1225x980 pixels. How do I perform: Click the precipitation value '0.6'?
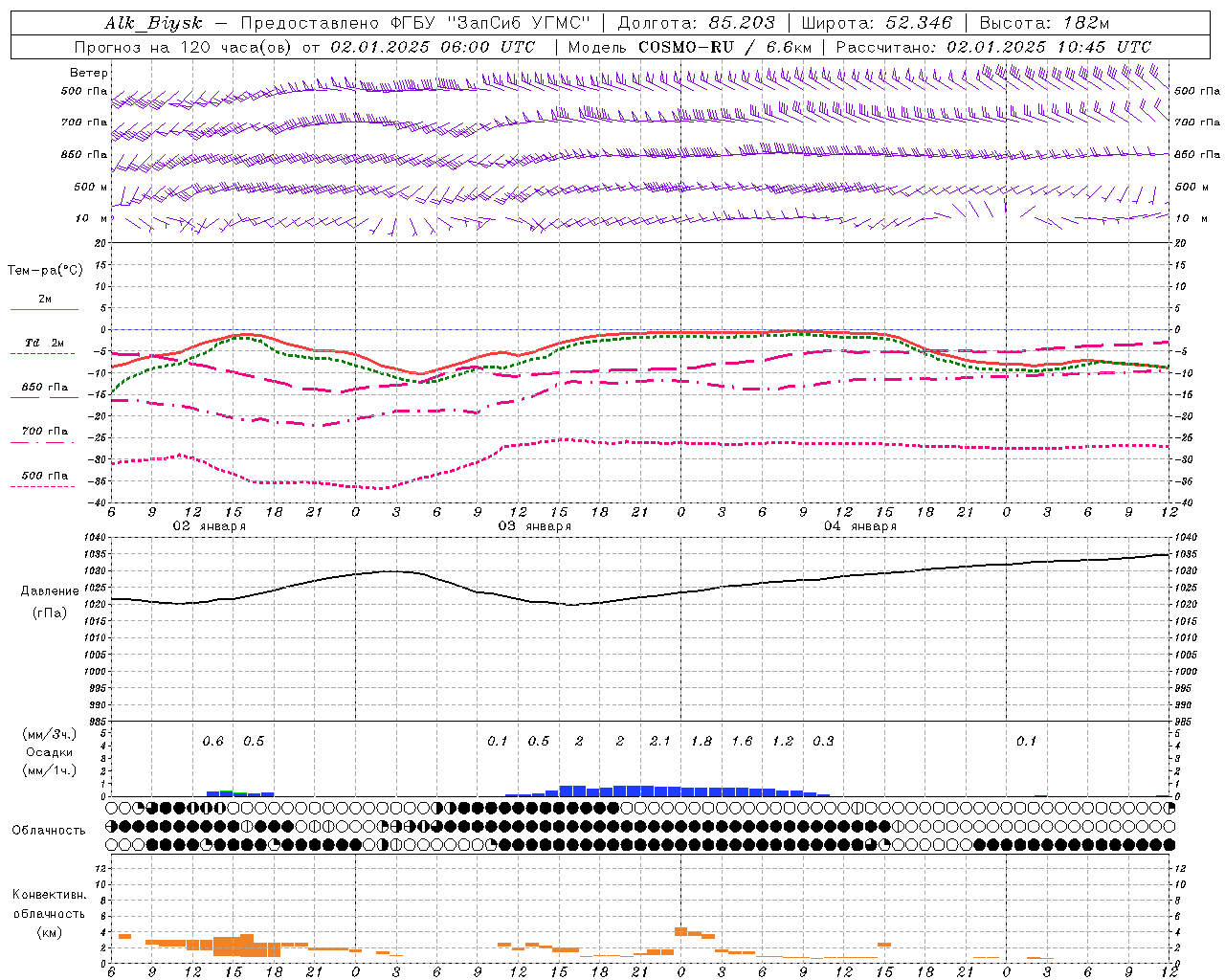point(212,742)
